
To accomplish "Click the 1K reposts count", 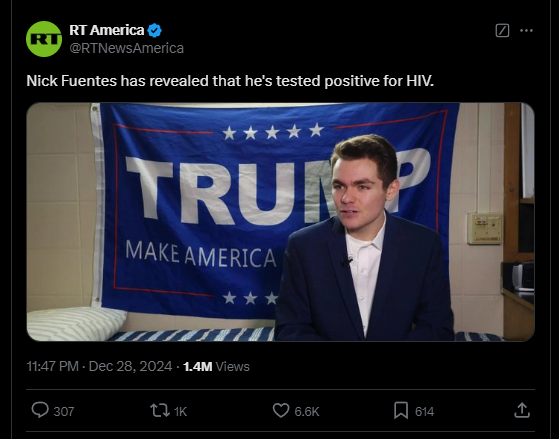I will tap(180, 412).
